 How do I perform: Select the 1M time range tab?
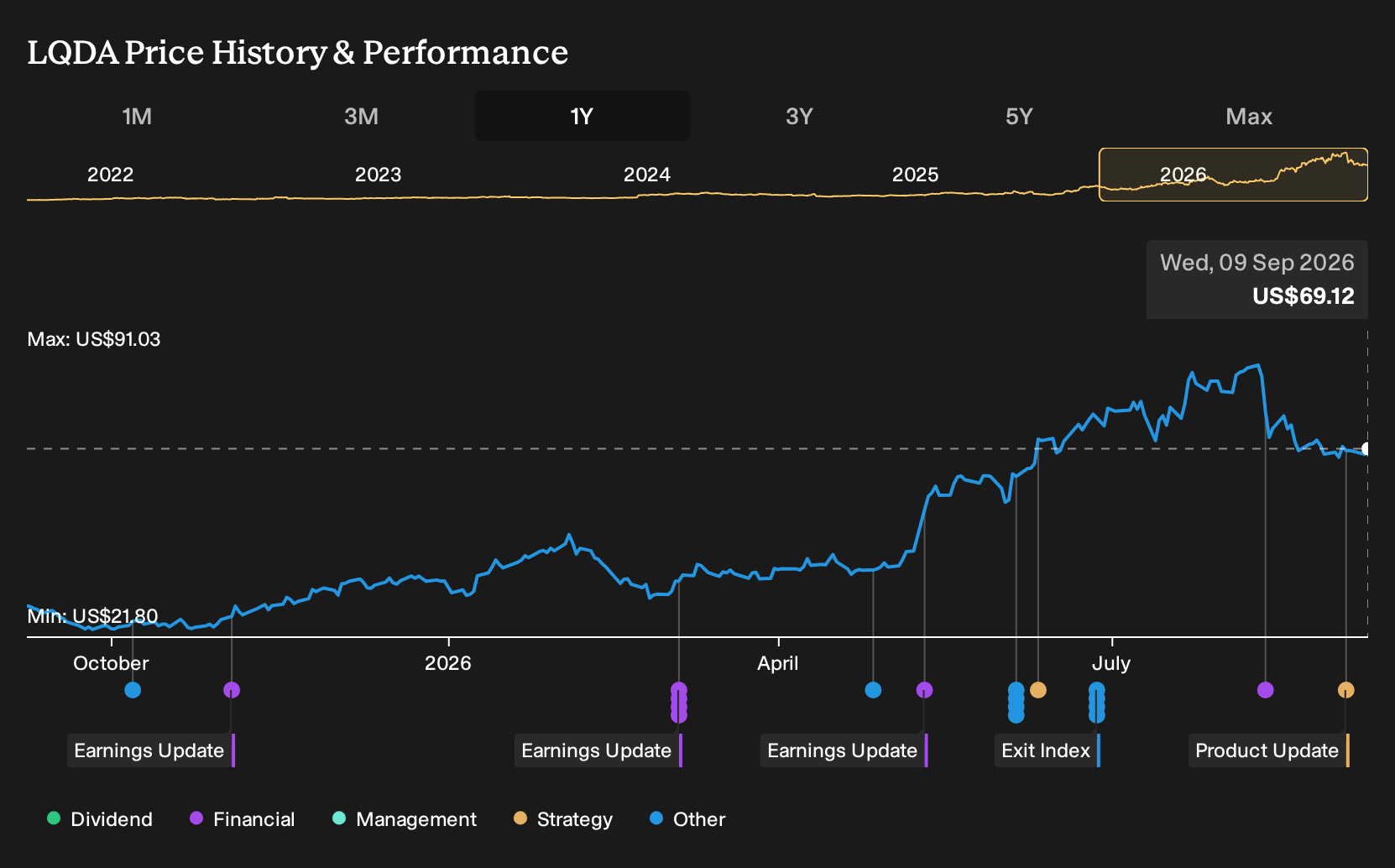pyautogui.click(x=137, y=116)
